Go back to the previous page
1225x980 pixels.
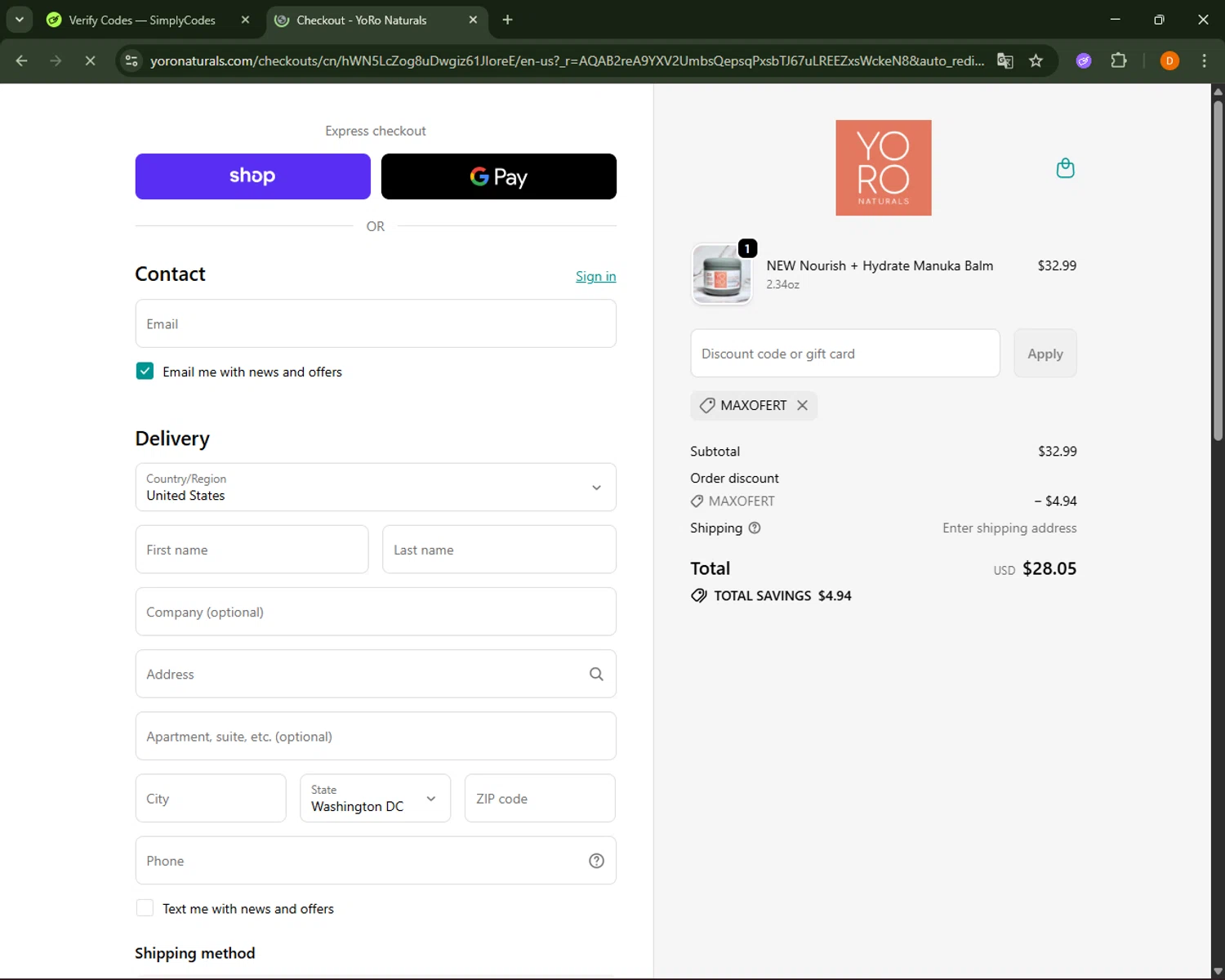[22, 60]
